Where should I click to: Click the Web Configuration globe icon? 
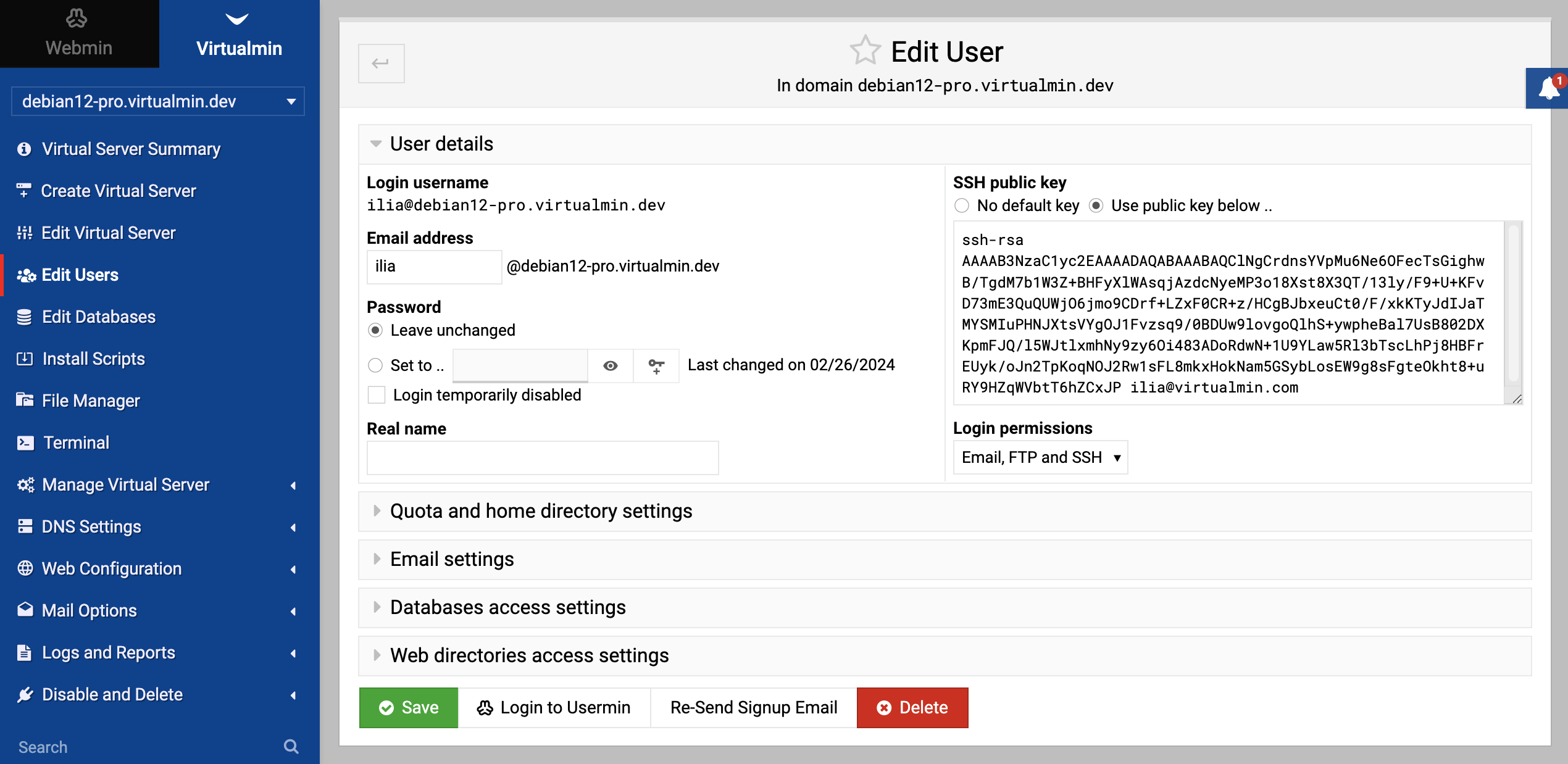[x=25, y=568]
